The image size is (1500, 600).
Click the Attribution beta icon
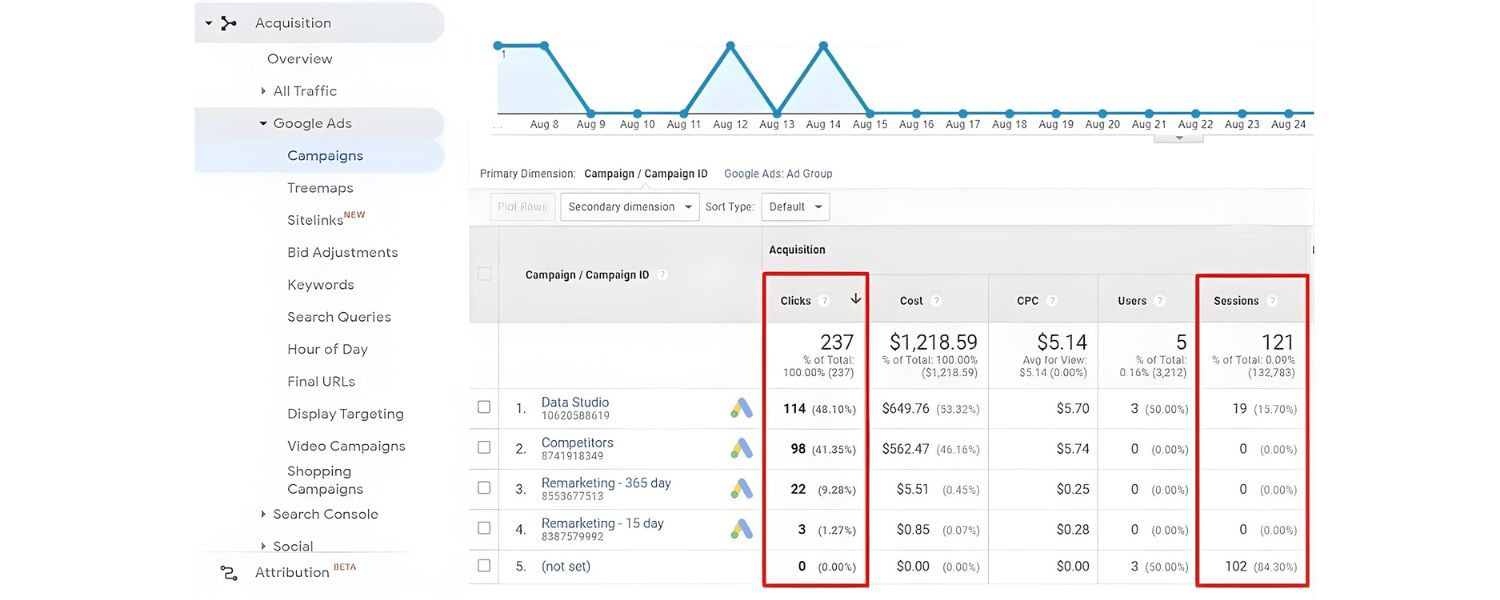click(x=227, y=572)
